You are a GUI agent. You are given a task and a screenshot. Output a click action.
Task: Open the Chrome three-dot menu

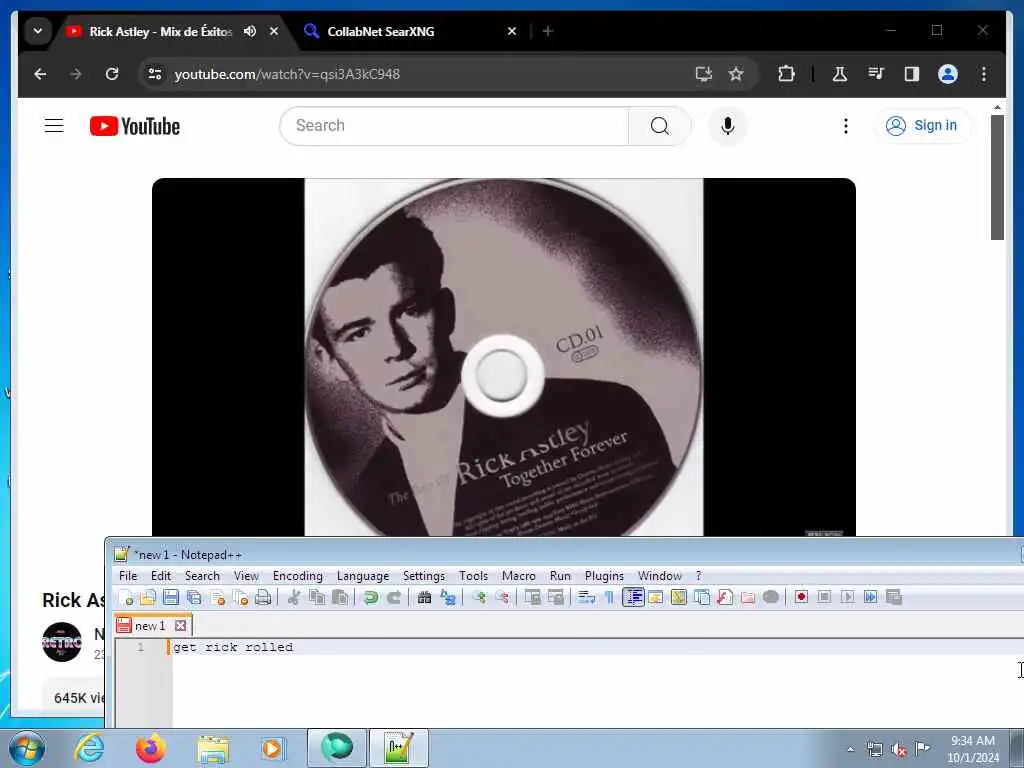point(984,74)
